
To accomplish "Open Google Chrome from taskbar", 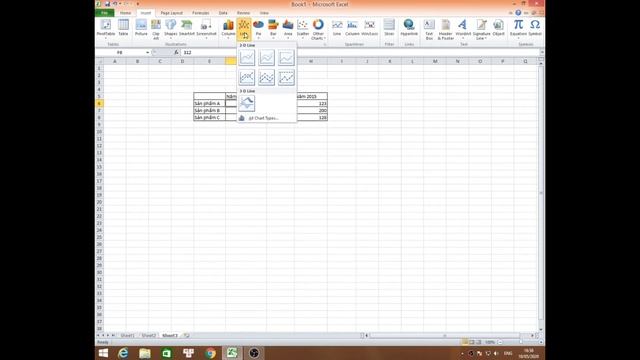I will point(210,353).
